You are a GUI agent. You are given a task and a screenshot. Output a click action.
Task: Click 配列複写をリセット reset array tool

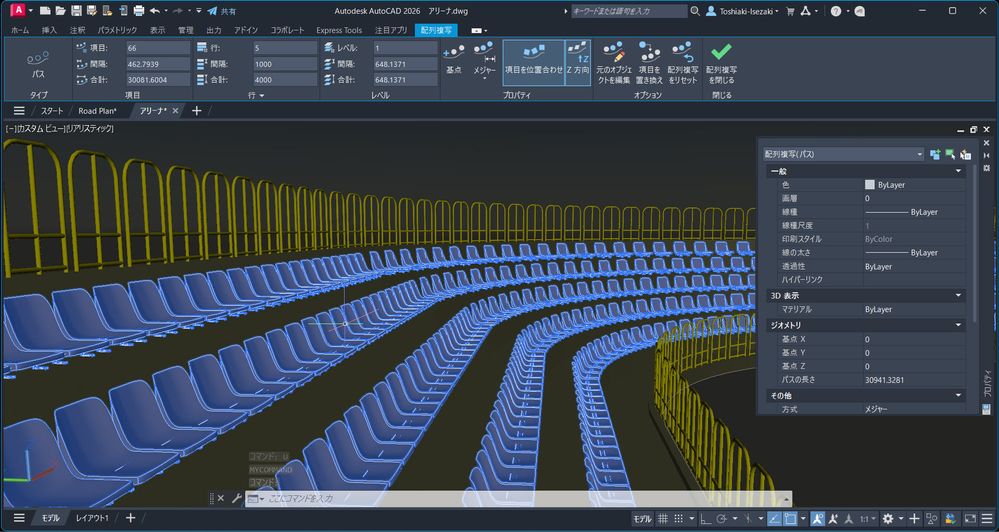click(x=682, y=63)
